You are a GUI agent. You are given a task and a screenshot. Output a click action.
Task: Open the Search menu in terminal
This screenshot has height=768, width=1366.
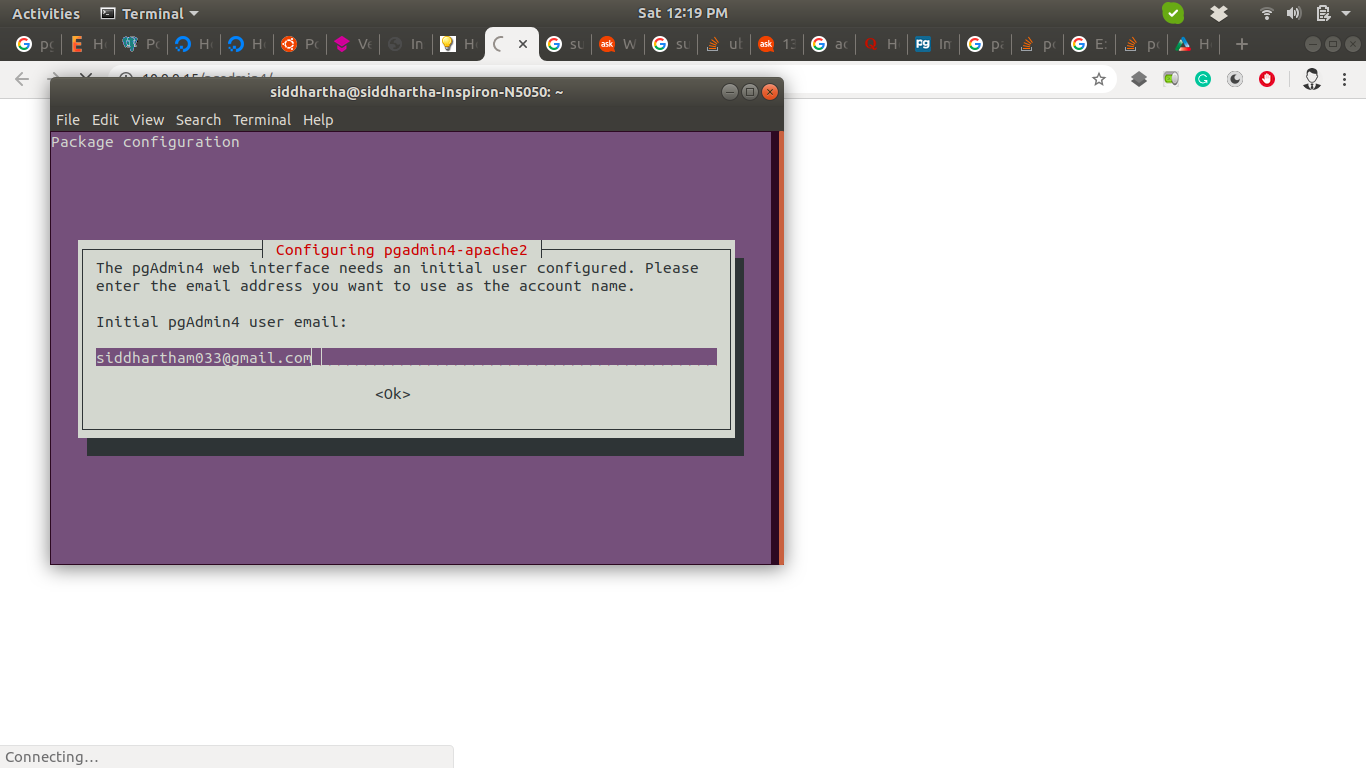pyautogui.click(x=198, y=120)
